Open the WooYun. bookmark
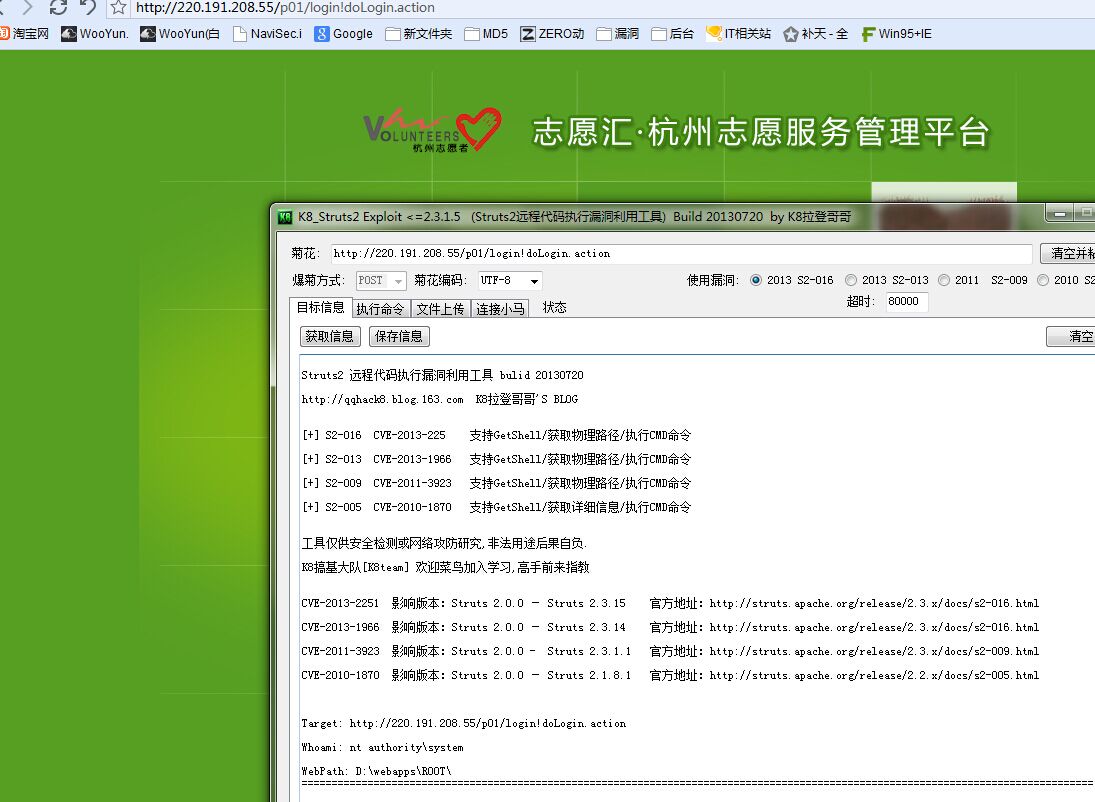Image resolution: width=1095 pixels, height=802 pixels. pos(95,34)
